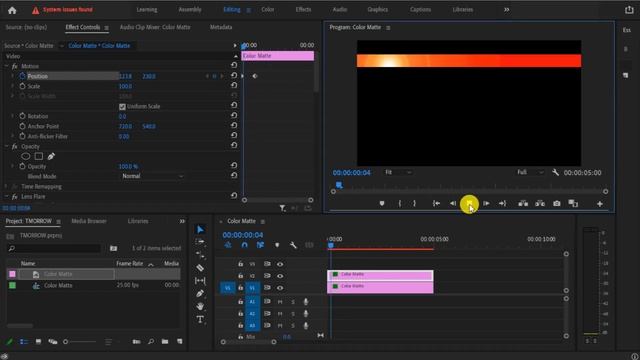Step forward one frame
Image resolution: width=640 pixels, height=360 pixels.
(486, 203)
